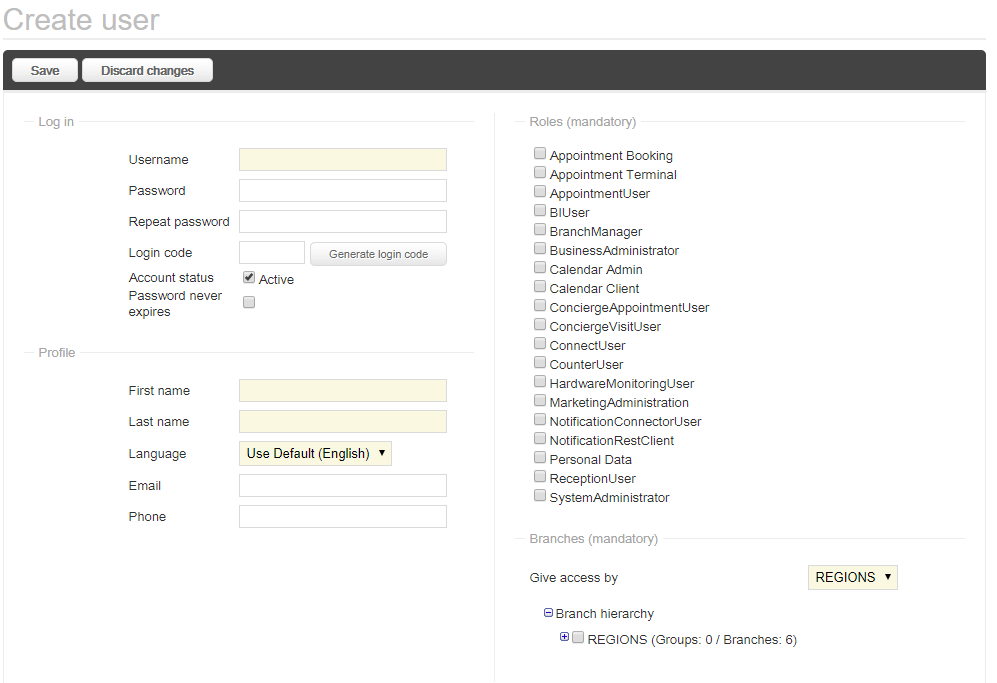Click into the Email field
The image size is (997, 683).
pyautogui.click(x=343, y=485)
